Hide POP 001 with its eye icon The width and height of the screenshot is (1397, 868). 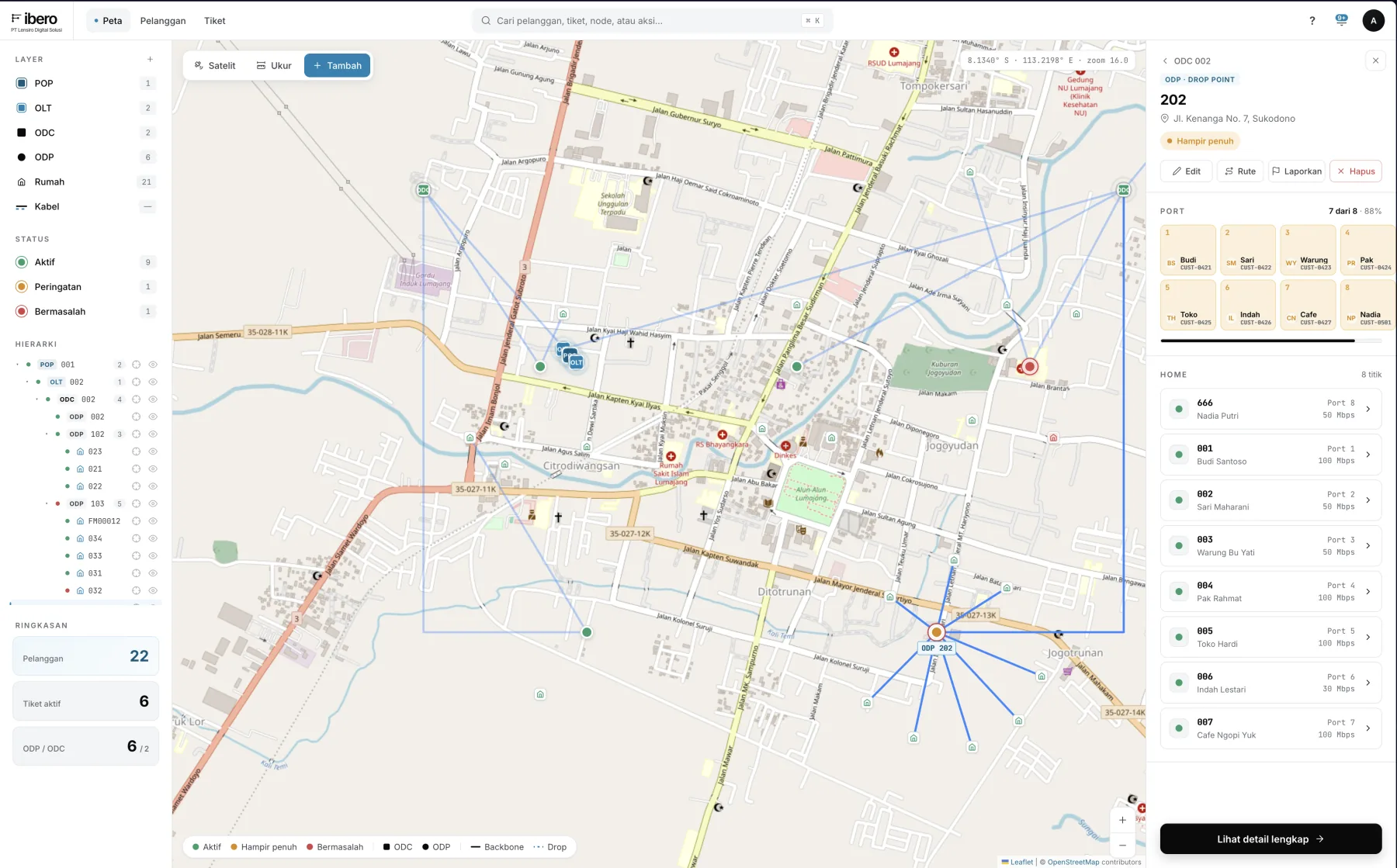click(153, 365)
